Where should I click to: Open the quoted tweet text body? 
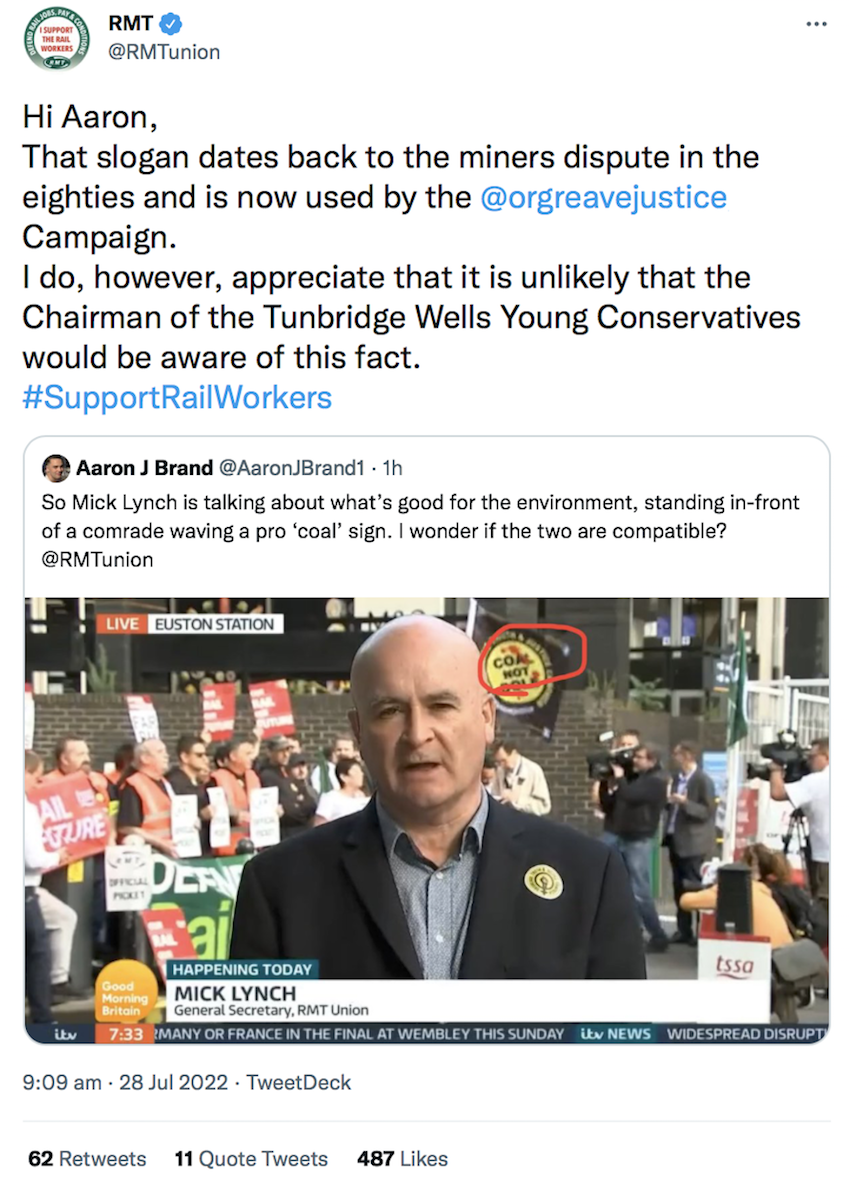click(421, 531)
